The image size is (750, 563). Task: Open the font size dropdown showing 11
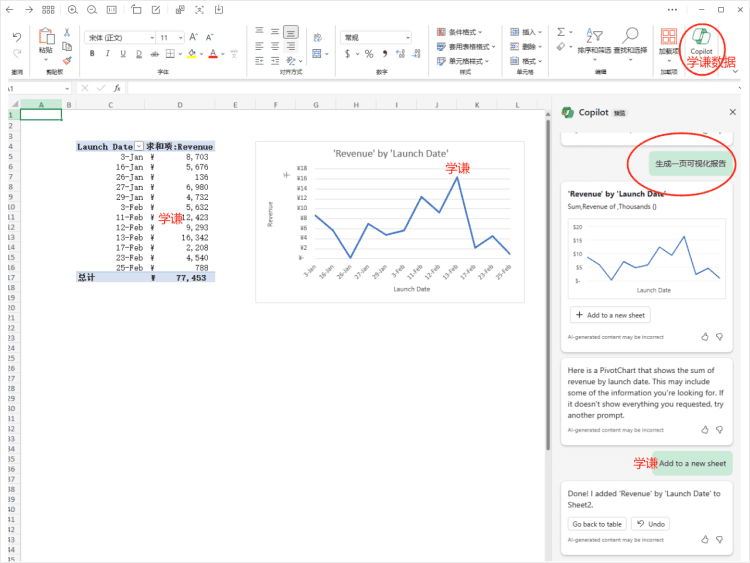click(180, 37)
